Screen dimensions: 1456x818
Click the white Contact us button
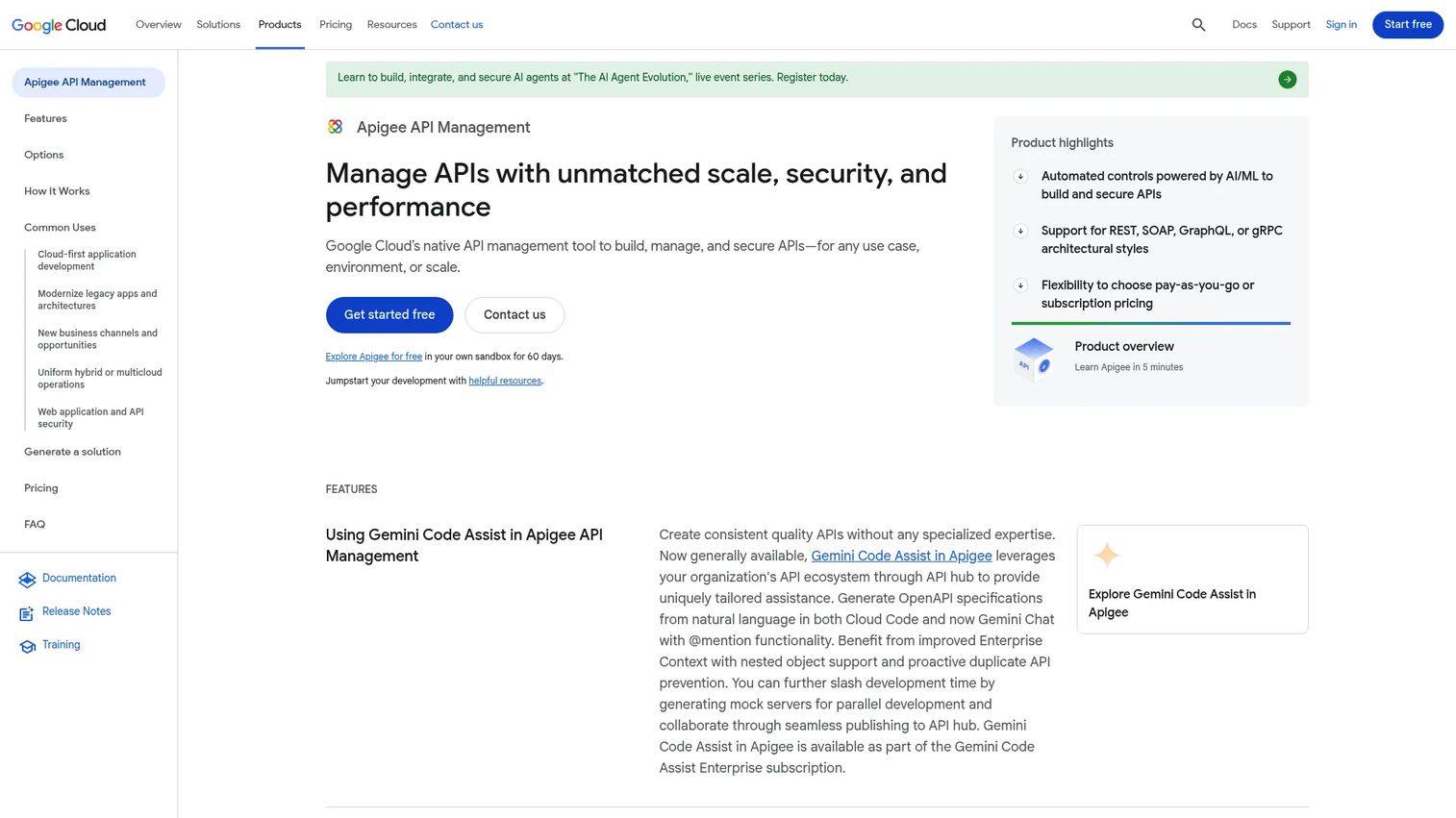[x=515, y=315]
